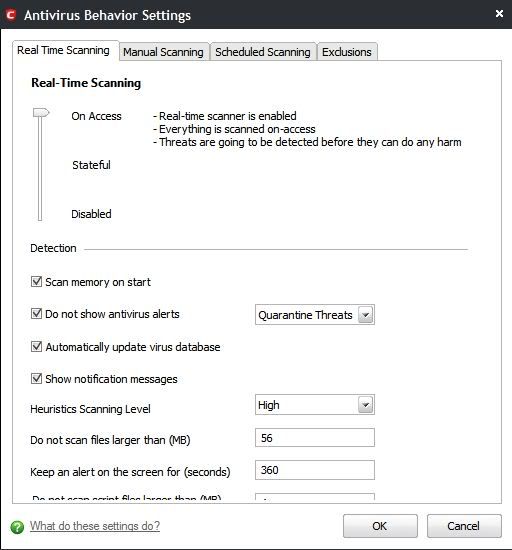This screenshot has height=550, width=512.
Task: Open the Scheduled Scanning tab
Action: 263,52
